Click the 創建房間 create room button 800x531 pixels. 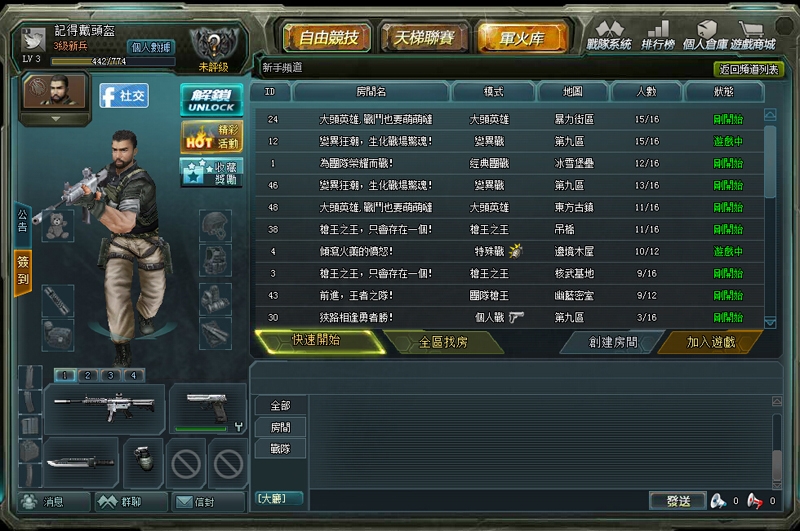612,342
